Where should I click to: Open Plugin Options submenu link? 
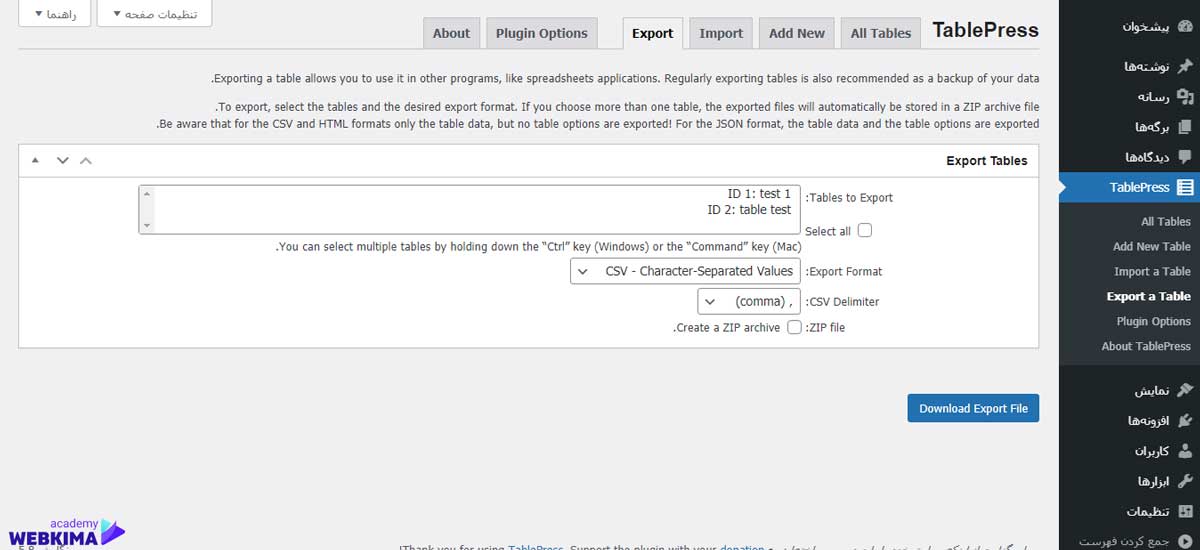pos(1154,322)
